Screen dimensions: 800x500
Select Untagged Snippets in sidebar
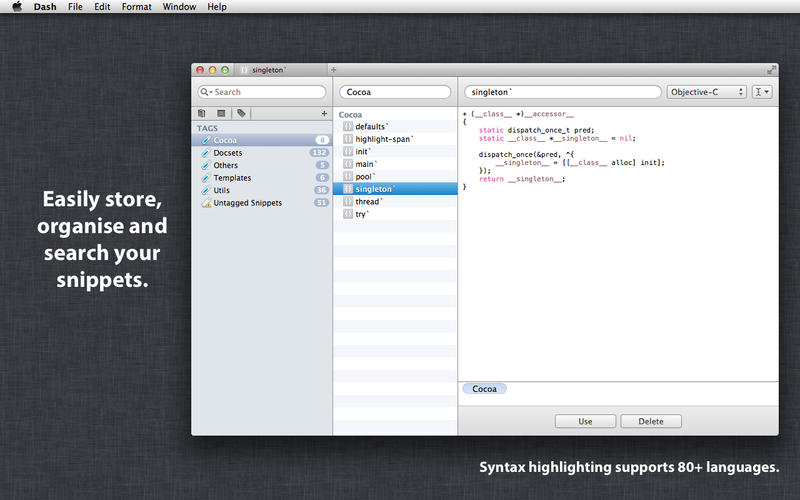tap(262, 203)
